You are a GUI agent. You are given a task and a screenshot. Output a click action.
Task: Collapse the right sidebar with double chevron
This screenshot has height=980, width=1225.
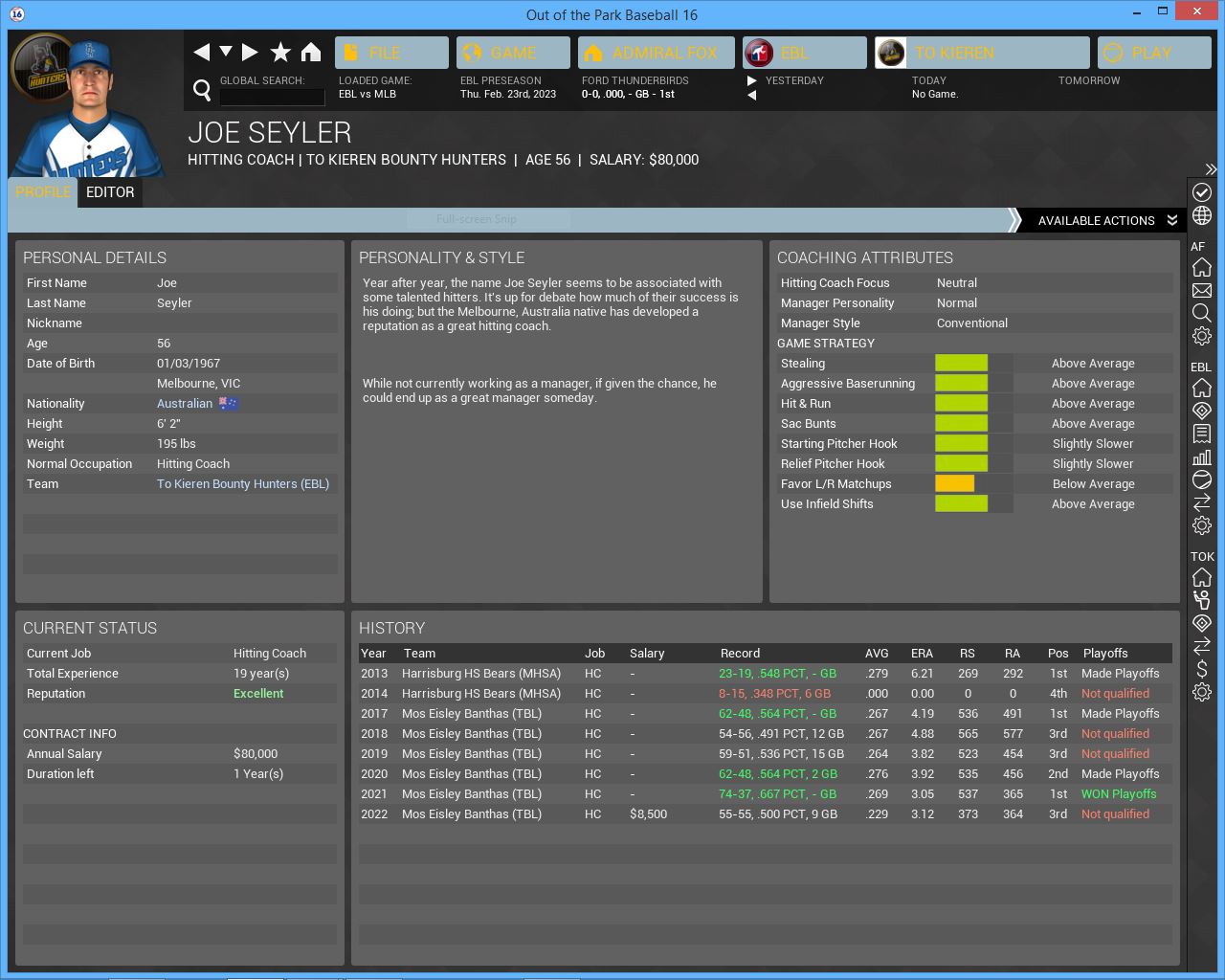pyautogui.click(x=1211, y=169)
